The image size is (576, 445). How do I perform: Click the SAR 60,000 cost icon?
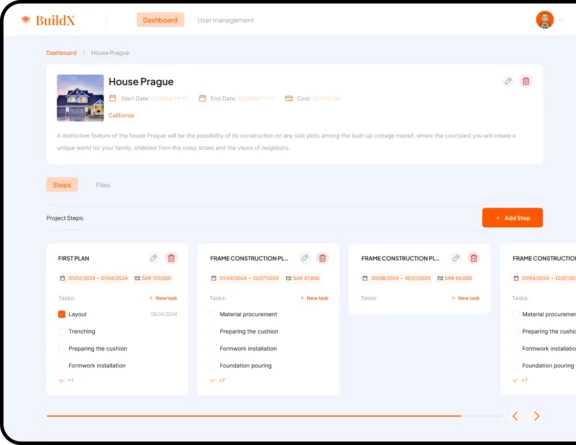pyautogui.click(x=440, y=278)
